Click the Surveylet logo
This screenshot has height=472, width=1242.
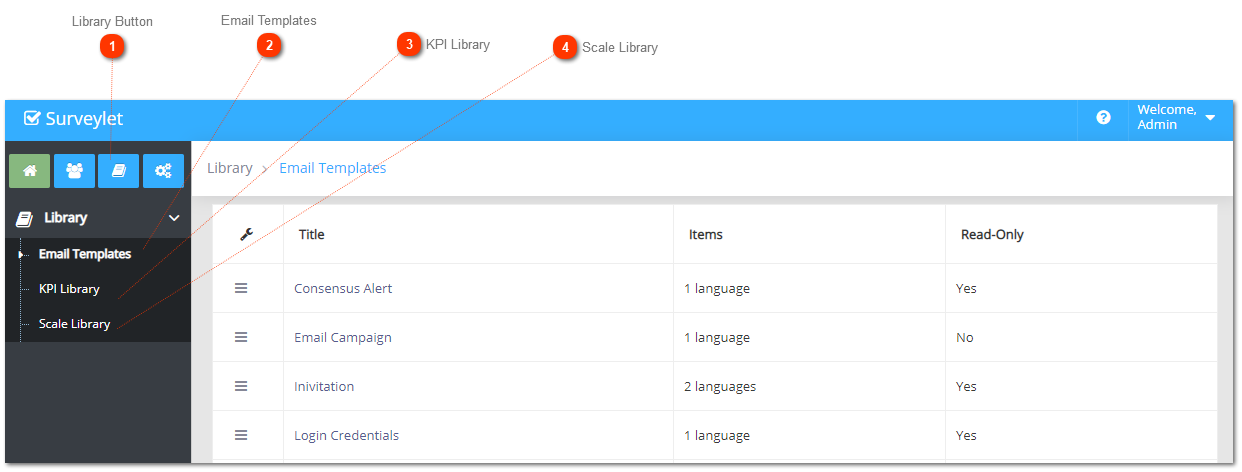[74, 119]
